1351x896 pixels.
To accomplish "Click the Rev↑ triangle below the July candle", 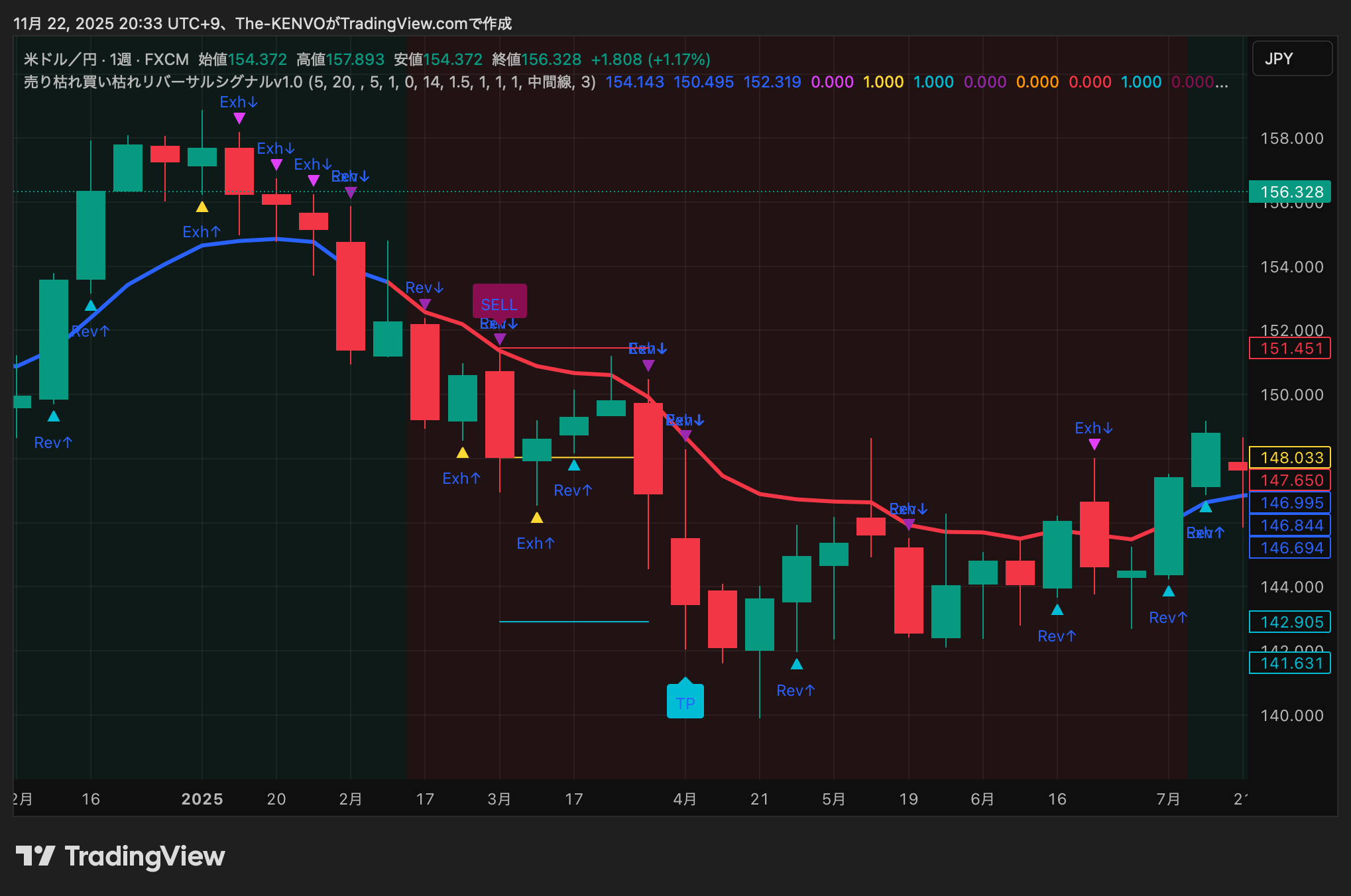I will 1168,591.
